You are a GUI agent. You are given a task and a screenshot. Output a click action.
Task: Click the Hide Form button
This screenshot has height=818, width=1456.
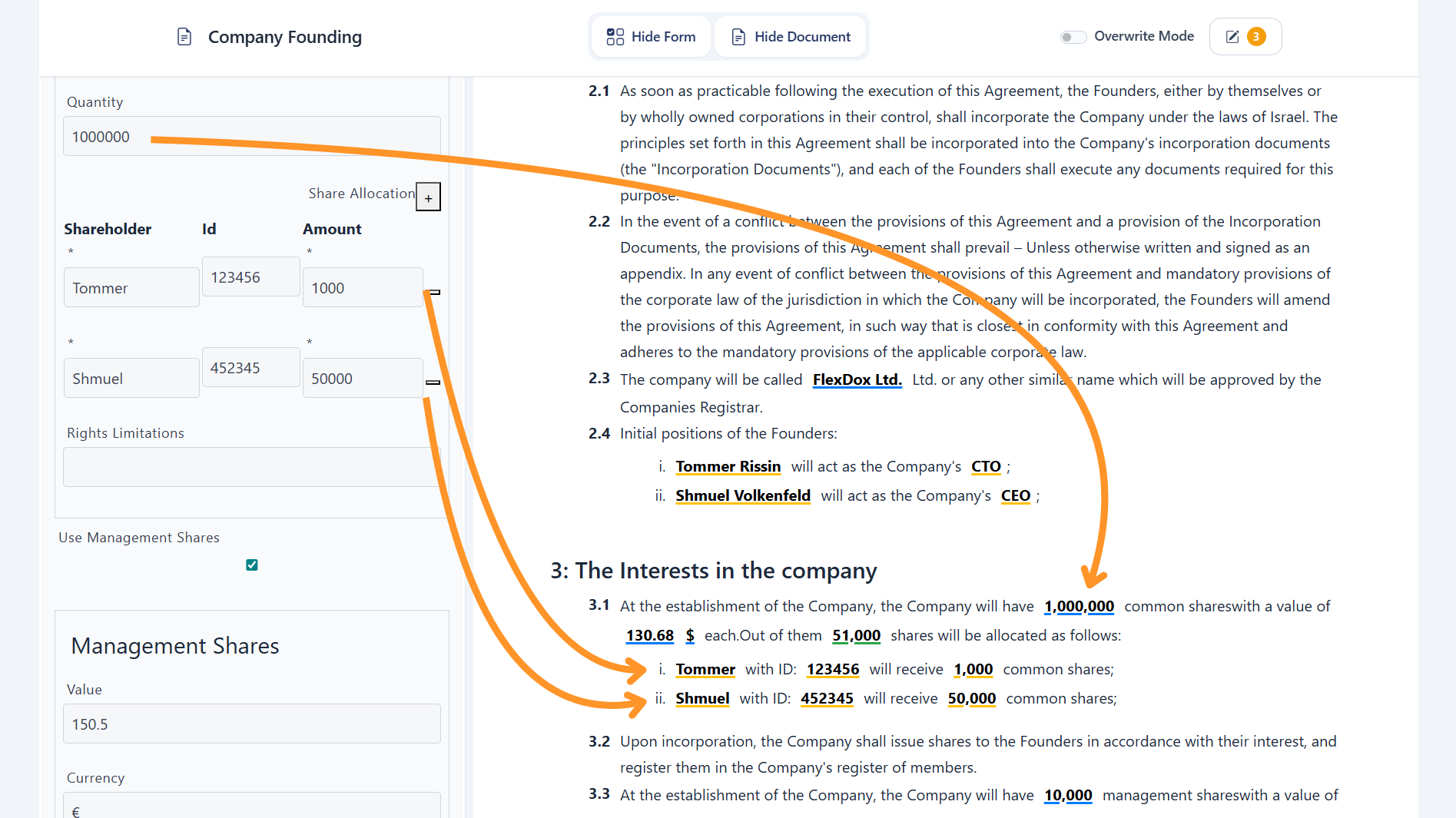(651, 37)
